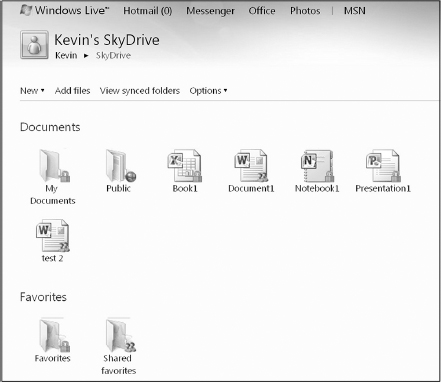
Task: Click the Notebook1 file name
Action: click(x=317, y=189)
